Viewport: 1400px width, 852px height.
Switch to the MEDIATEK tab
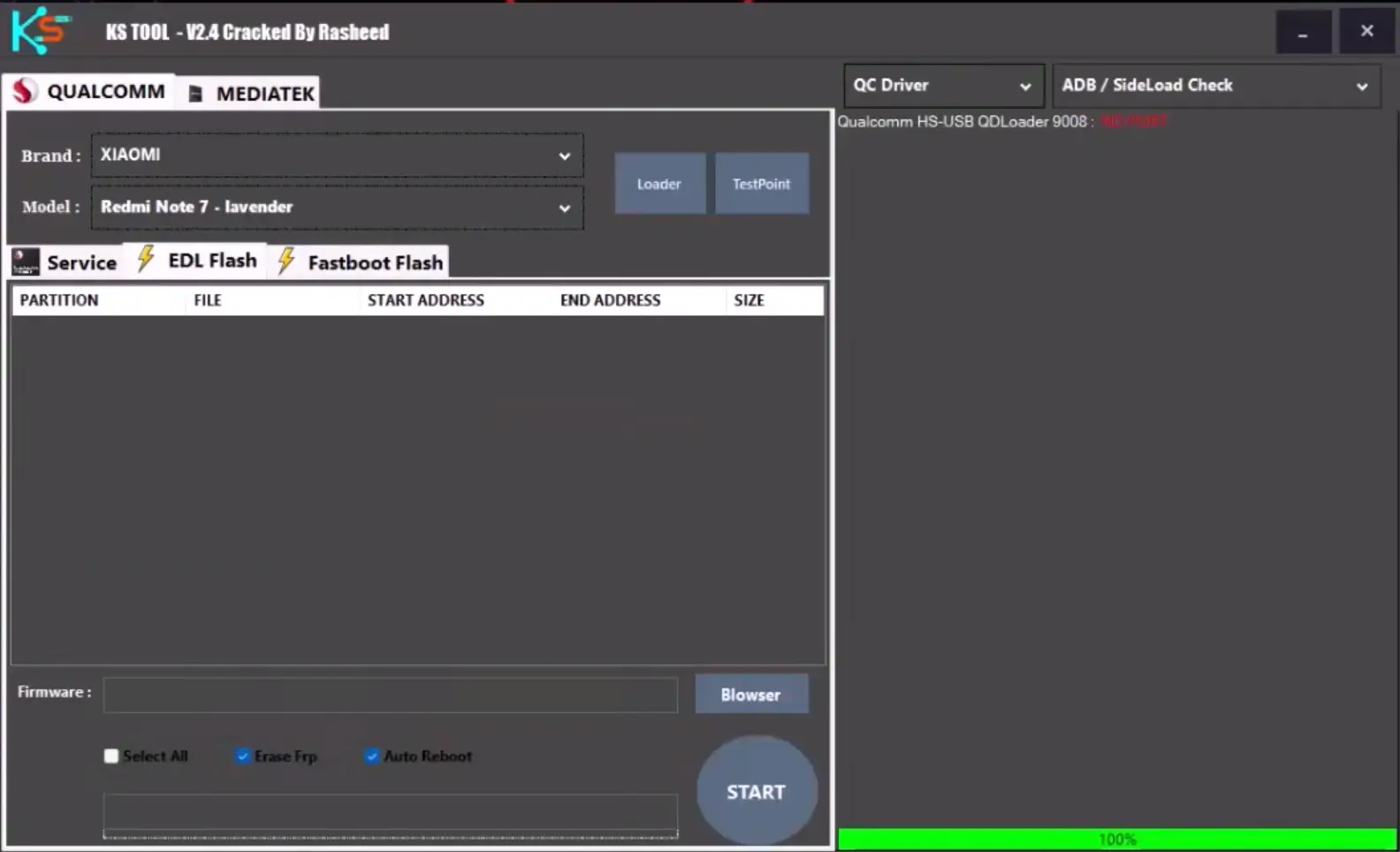click(x=249, y=93)
